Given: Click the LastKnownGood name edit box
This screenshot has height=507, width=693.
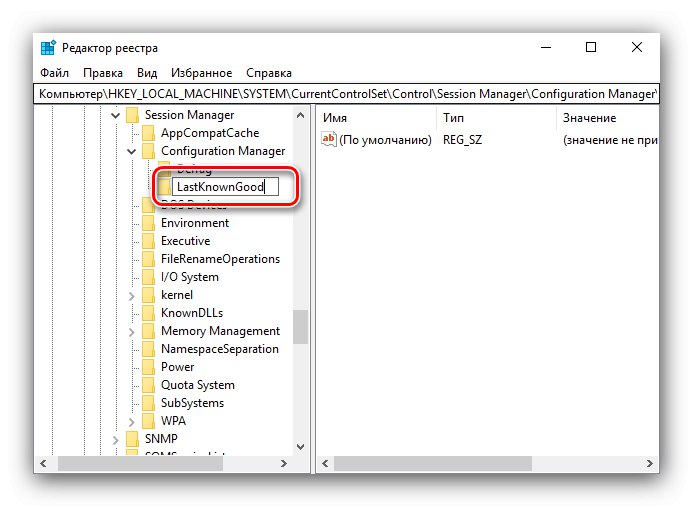Looking at the screenshot, I should pyautogui.click(x=225, y=187).
